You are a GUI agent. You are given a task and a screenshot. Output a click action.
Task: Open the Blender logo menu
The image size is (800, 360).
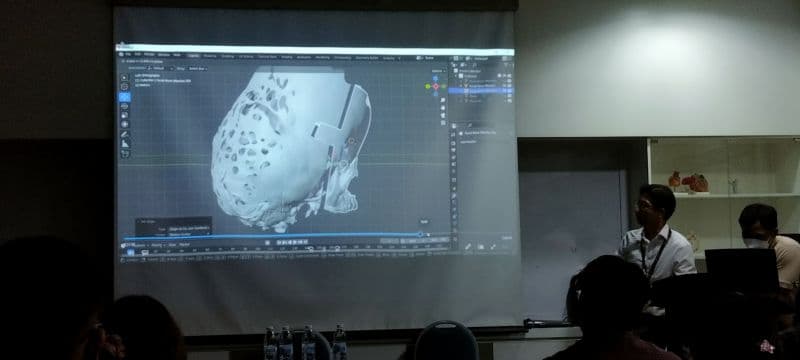tap(121, 55)
